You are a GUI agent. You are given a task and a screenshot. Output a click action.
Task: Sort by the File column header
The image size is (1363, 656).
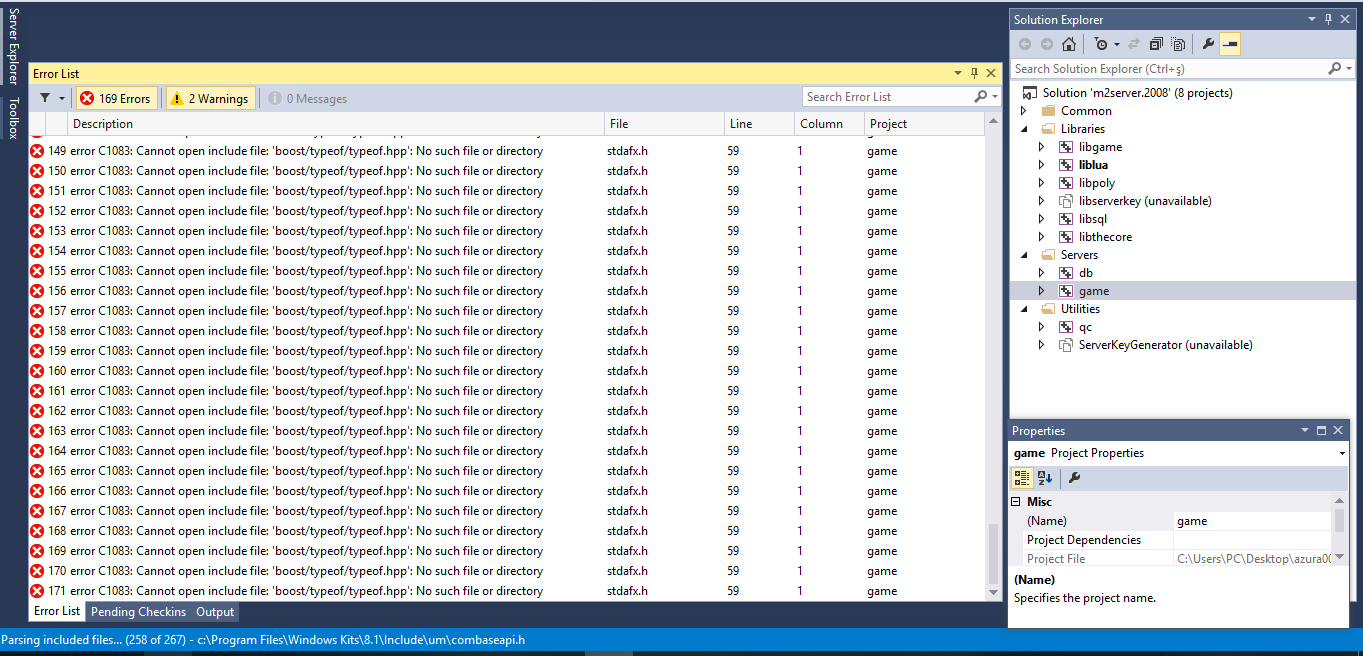[x=665, y=124]
